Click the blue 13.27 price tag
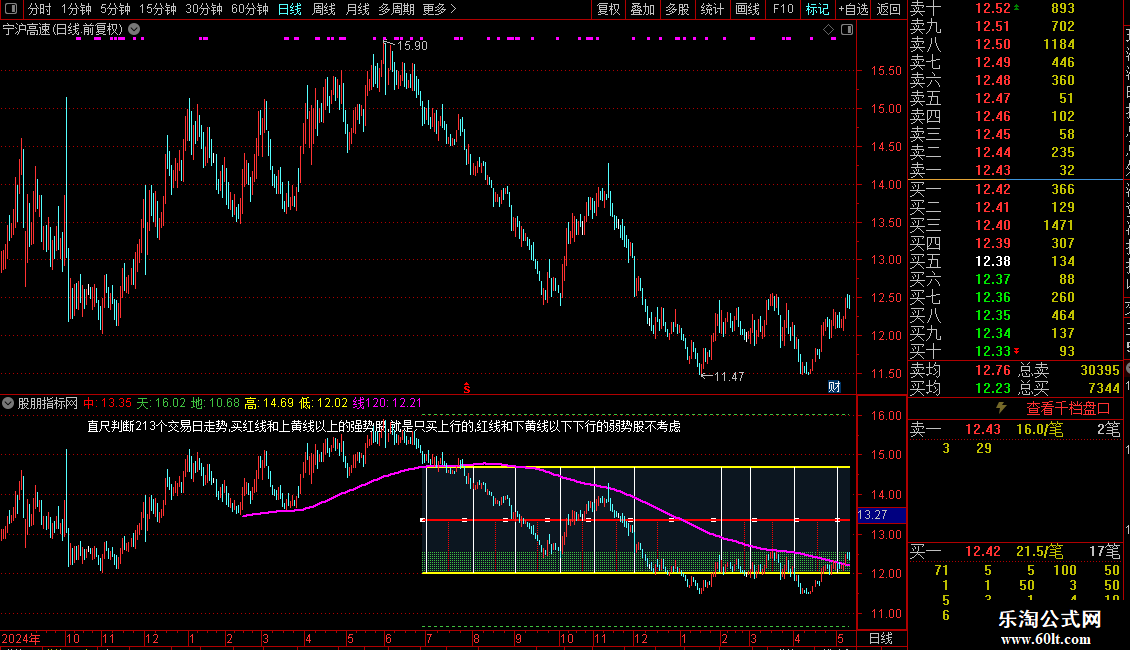 pos(881,515)
